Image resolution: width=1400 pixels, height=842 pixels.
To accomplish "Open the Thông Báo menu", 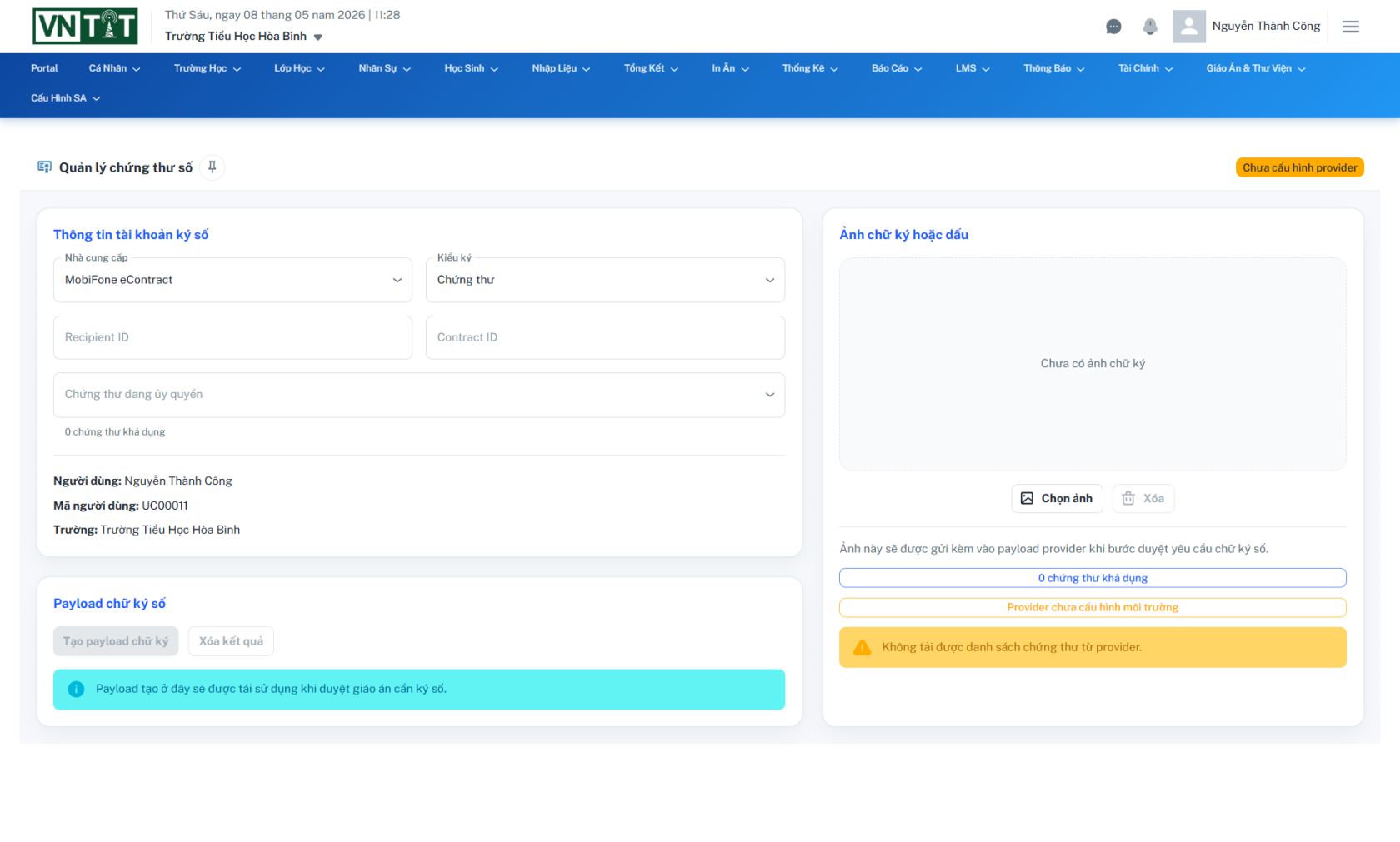I will [x=1054, y=68].
